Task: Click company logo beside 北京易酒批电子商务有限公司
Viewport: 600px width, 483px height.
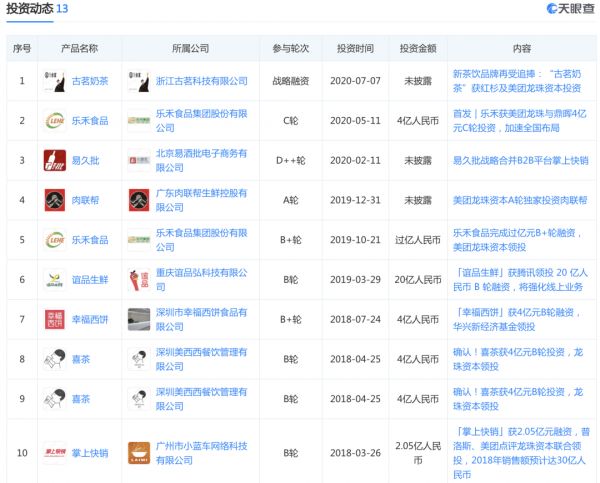Action: tap(138, 160)
